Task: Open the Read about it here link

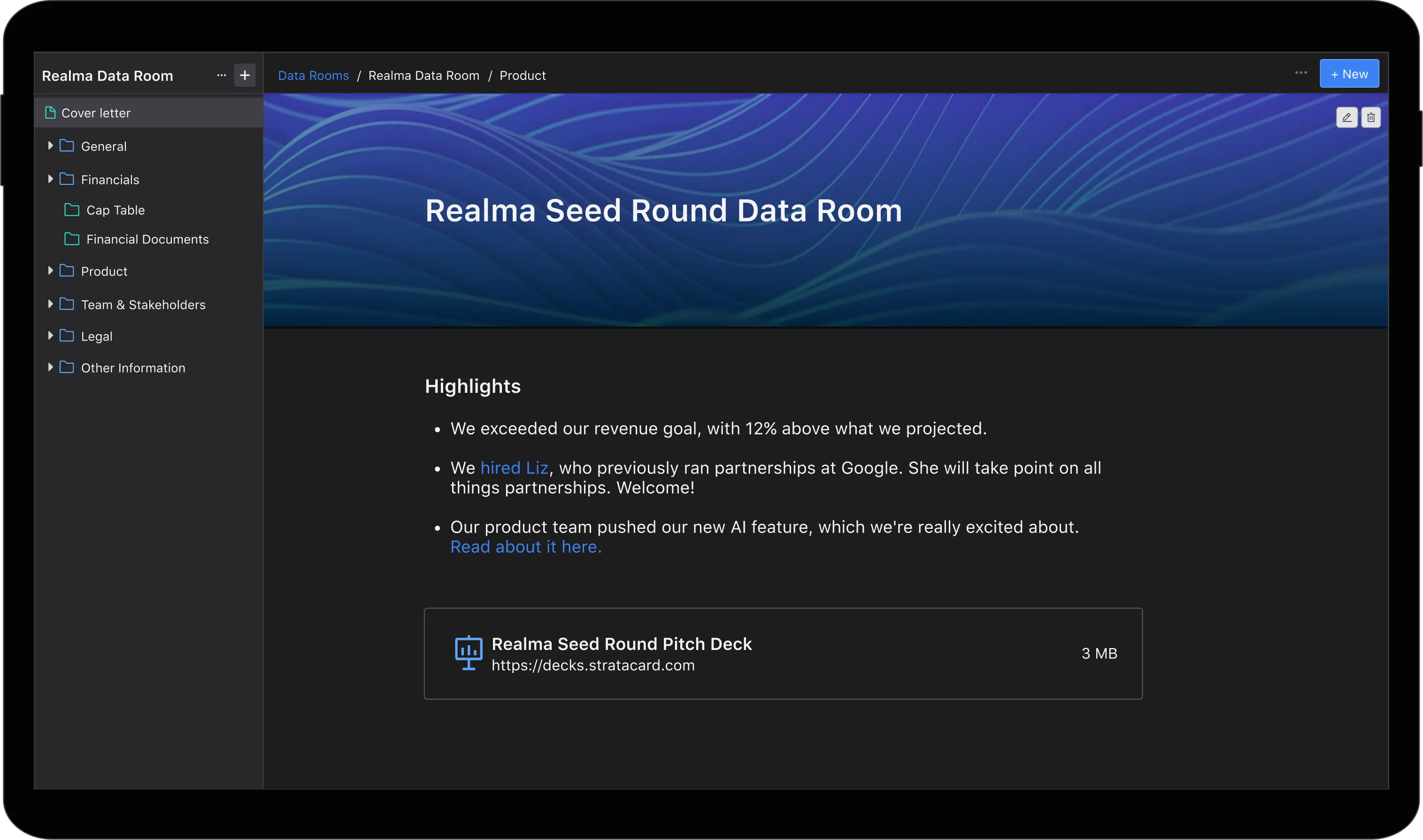Action: 526,547
